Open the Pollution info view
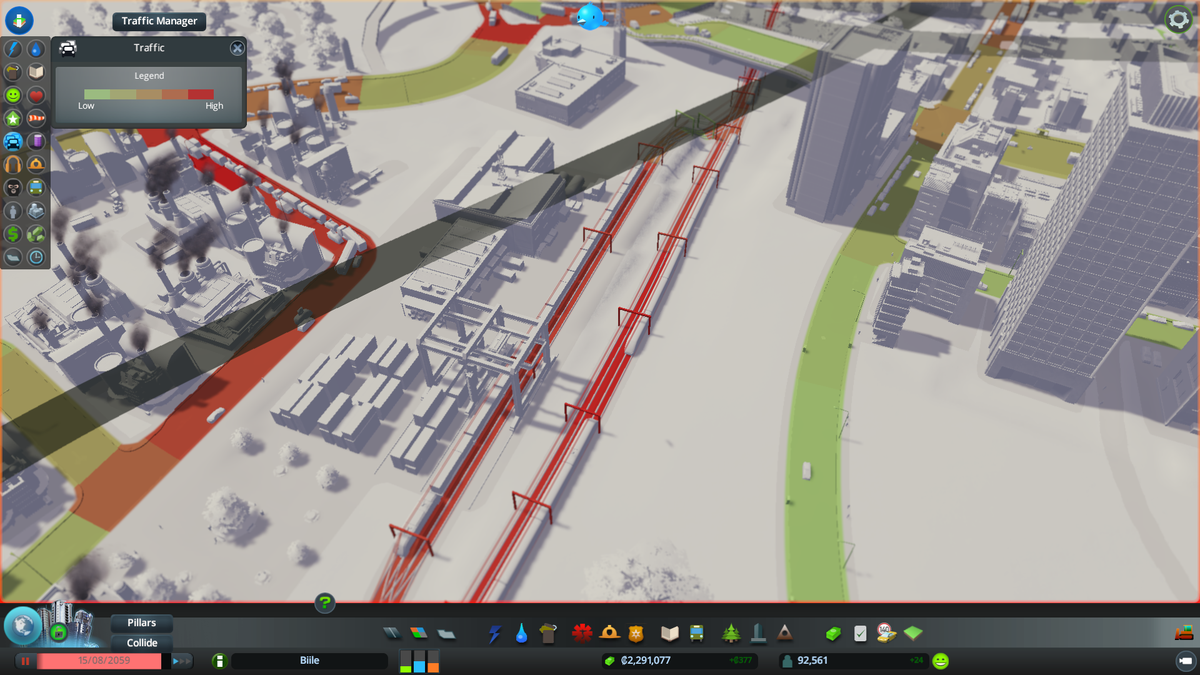 (x=36, y=141)
